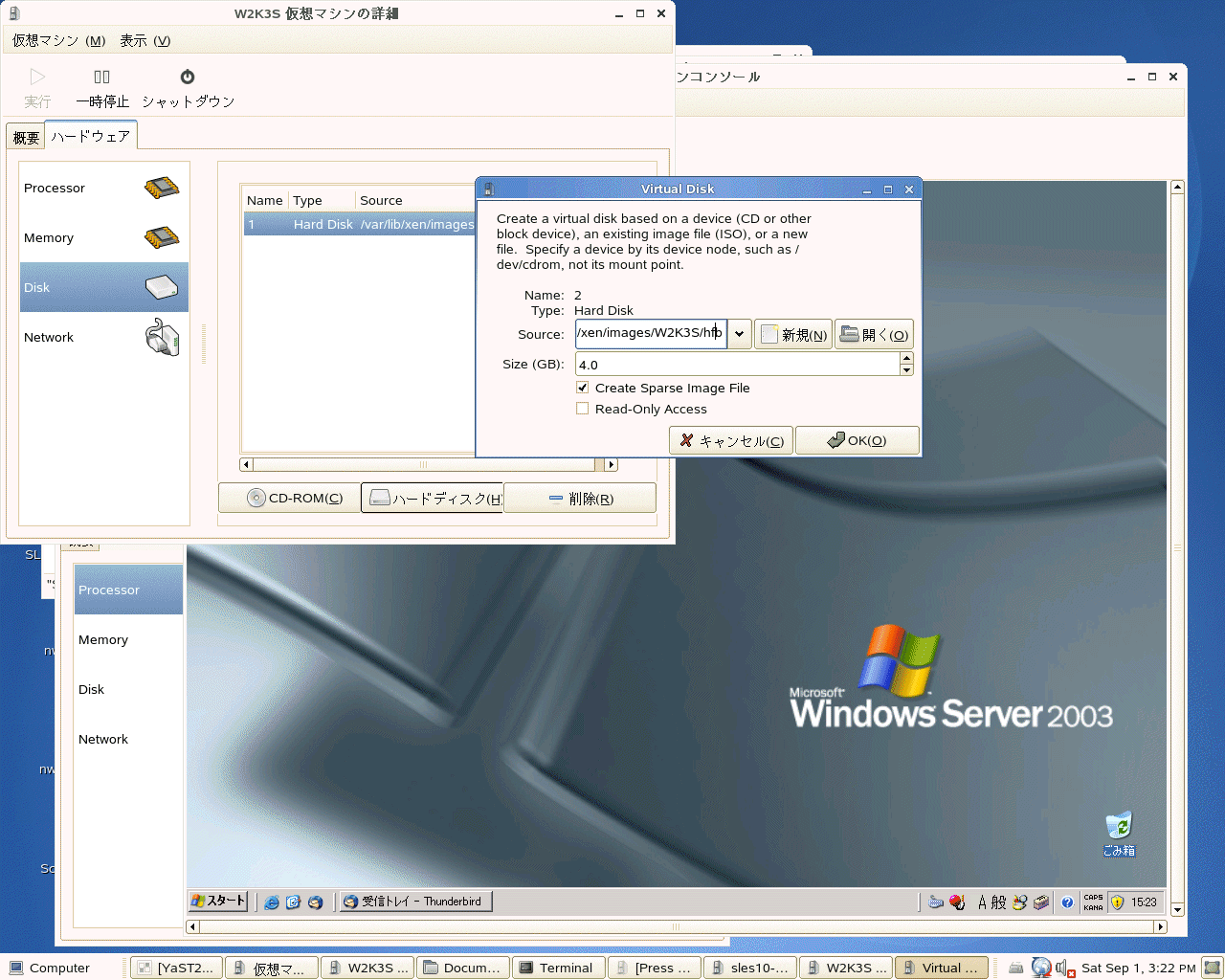The image size is (1225, 980).
Task: Click the panel clock Sat Sep 1
Action: [x=1138, y=968]
